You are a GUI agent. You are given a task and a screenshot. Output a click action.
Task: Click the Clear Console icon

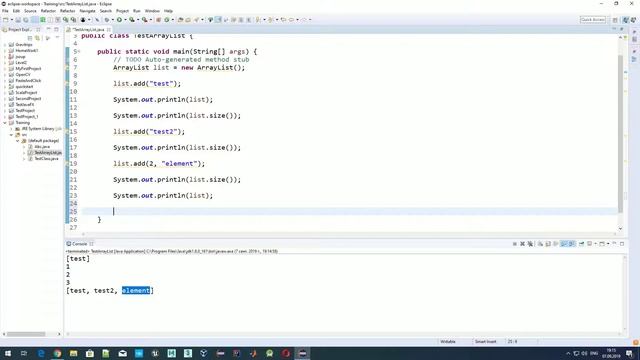click(540, 244)
